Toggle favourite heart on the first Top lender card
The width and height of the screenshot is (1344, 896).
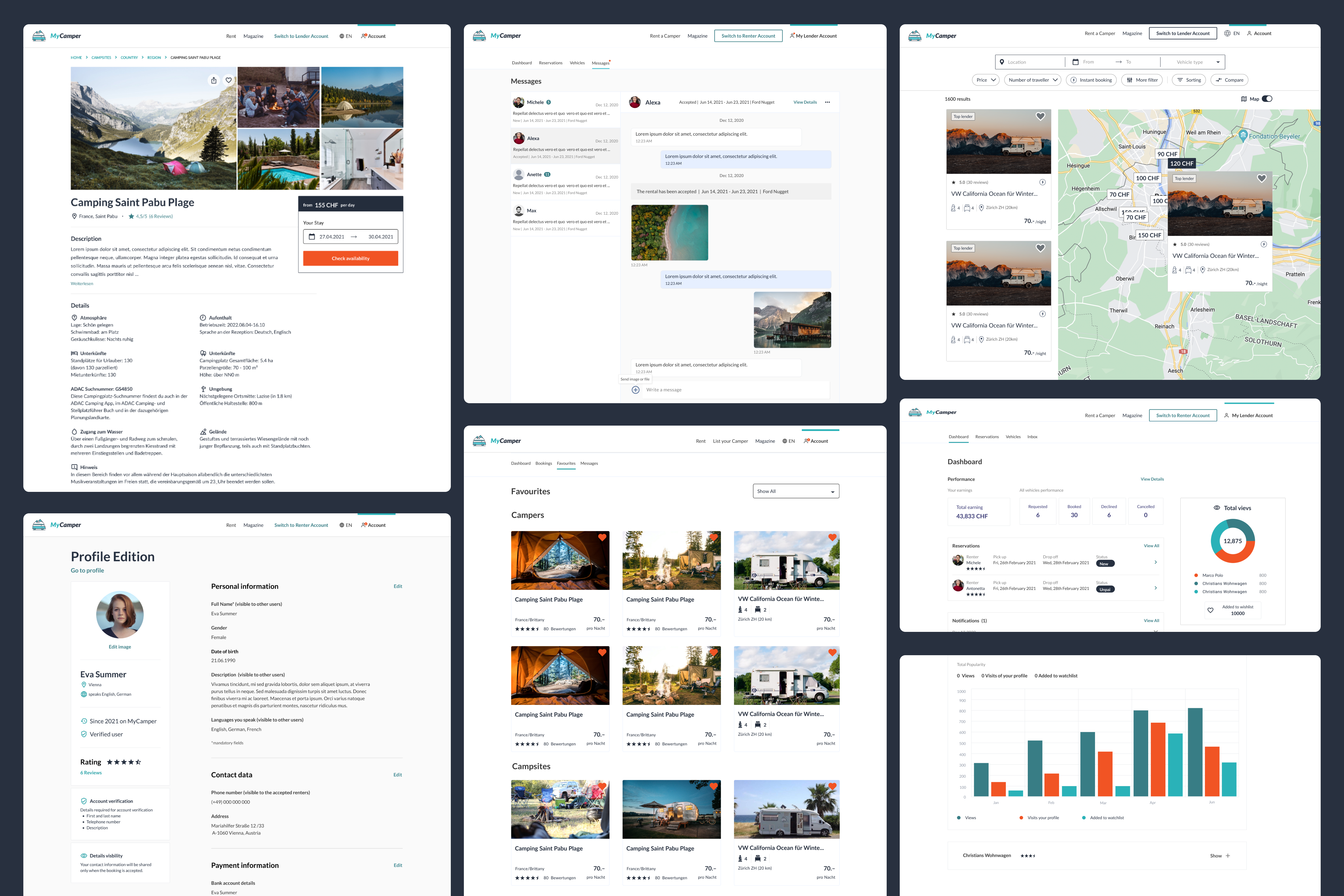coord(1041,117)
